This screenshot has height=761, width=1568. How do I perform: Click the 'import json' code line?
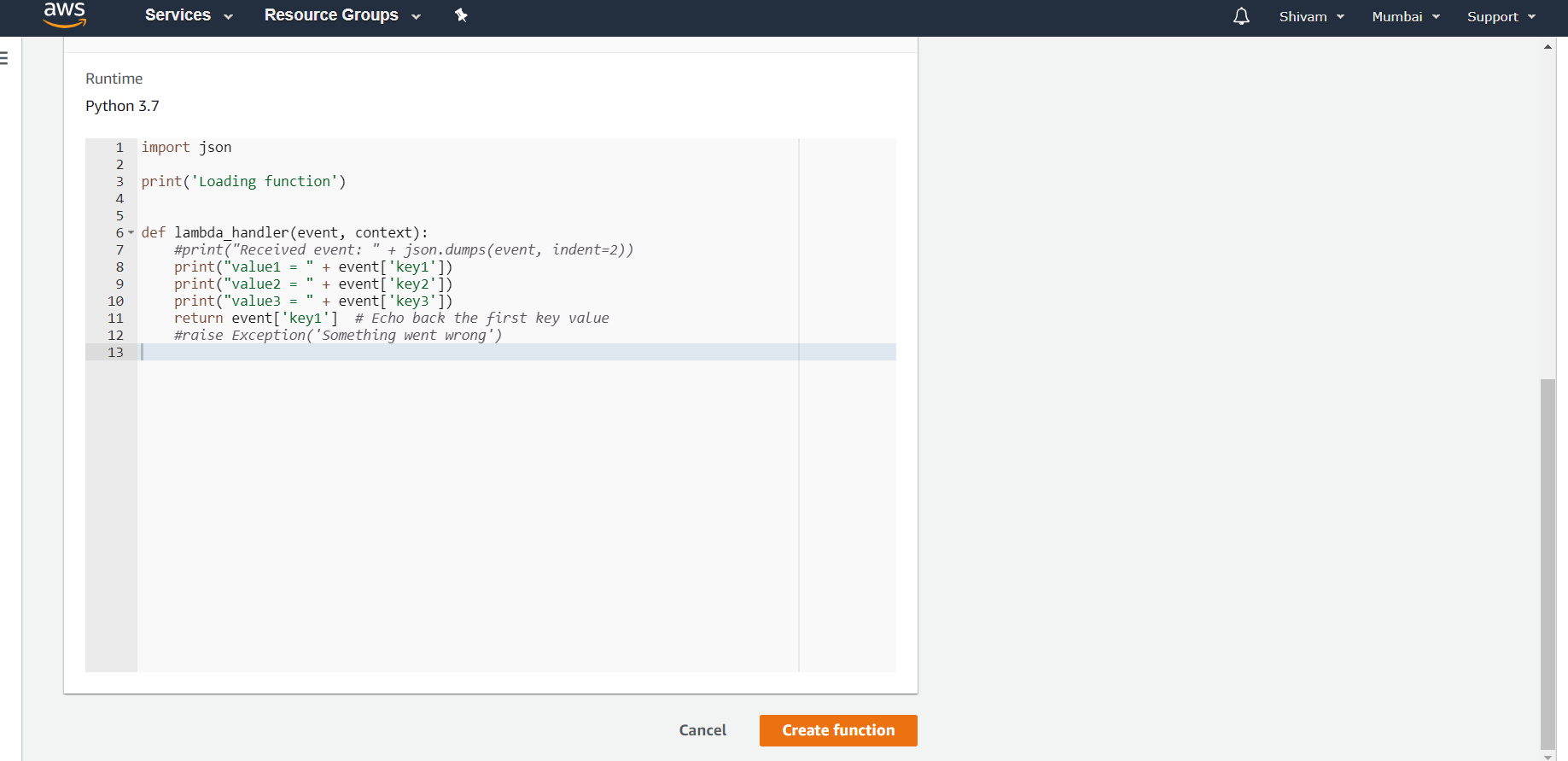(186, 147)
